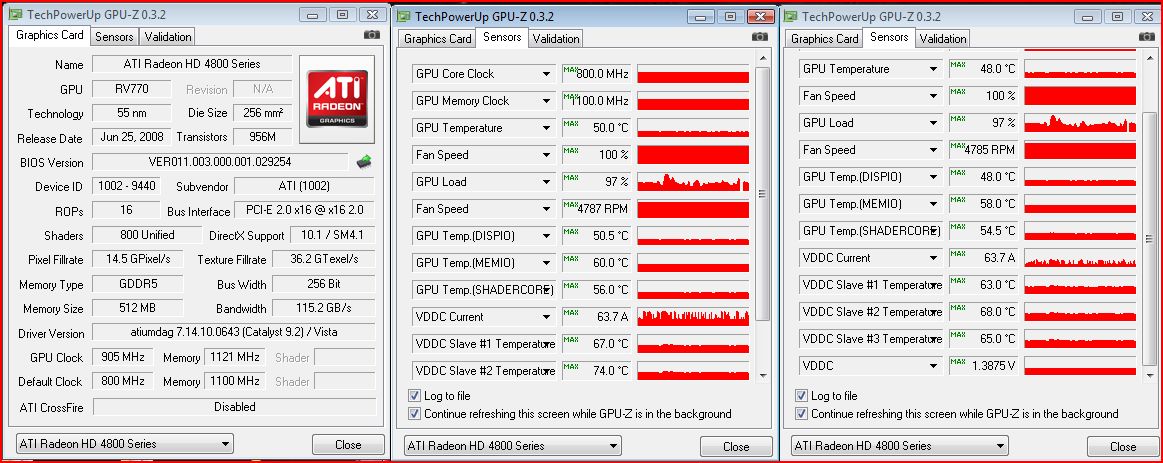
Task: Click Close button in middle window
Action: coord(736,447)
